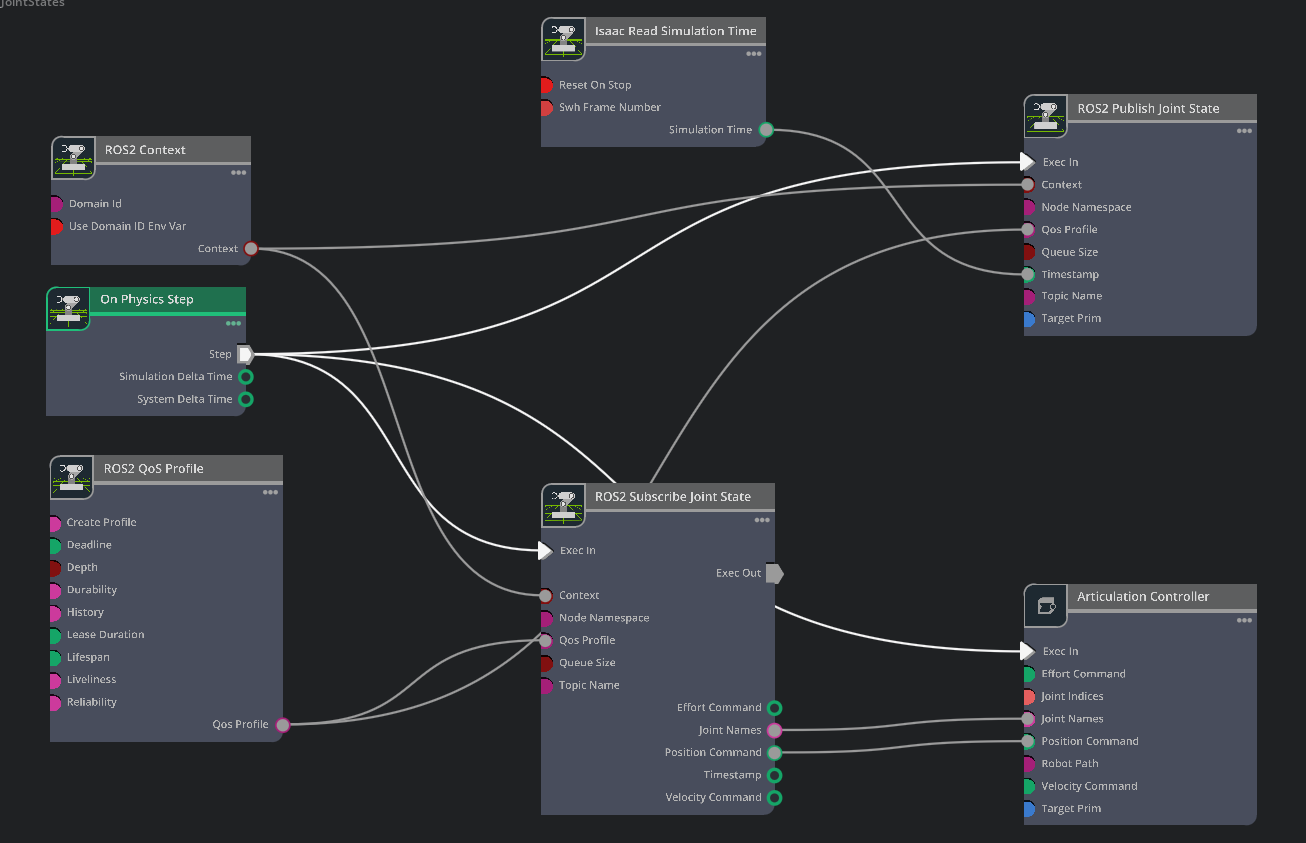
Task: Click the Lifespan input port
Action: 56,658
